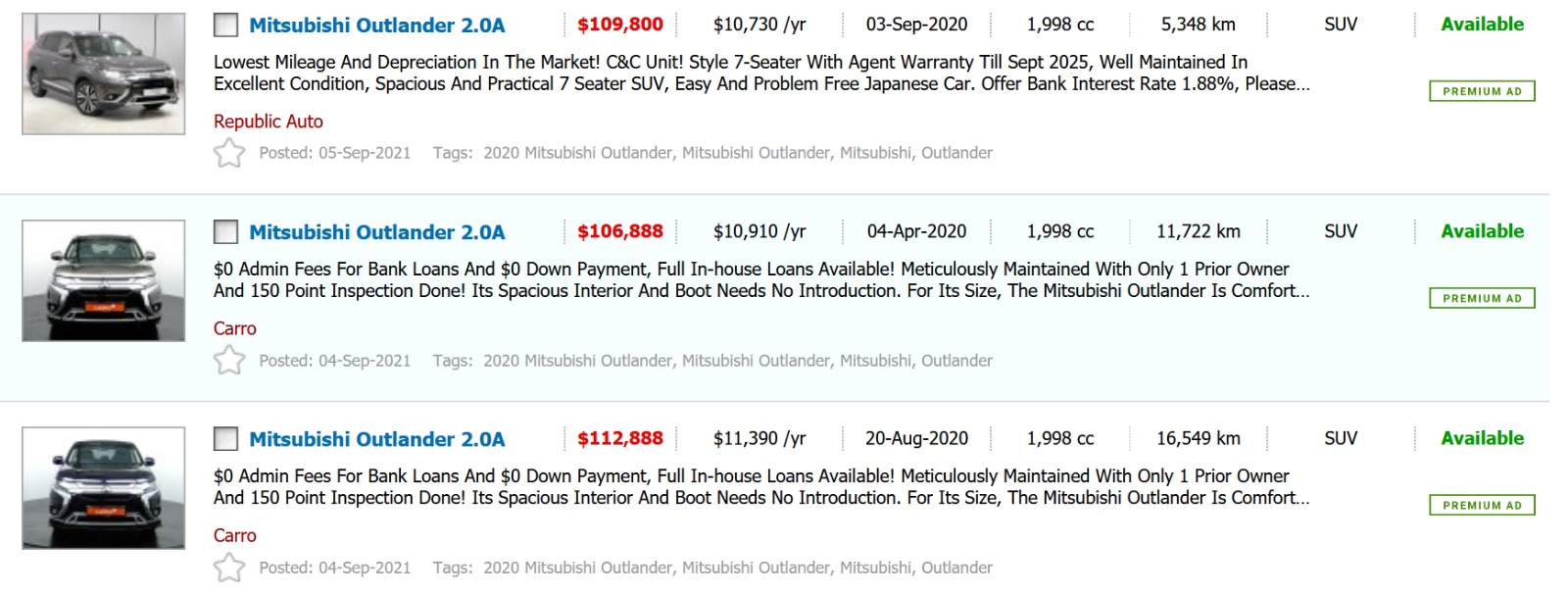Image resolution: width=1568 pixels, height=594 pixels.
Task: Open the Mitsubishi Outlander 2.0A title priced $109,800
Action: click(x=376, y=25)
